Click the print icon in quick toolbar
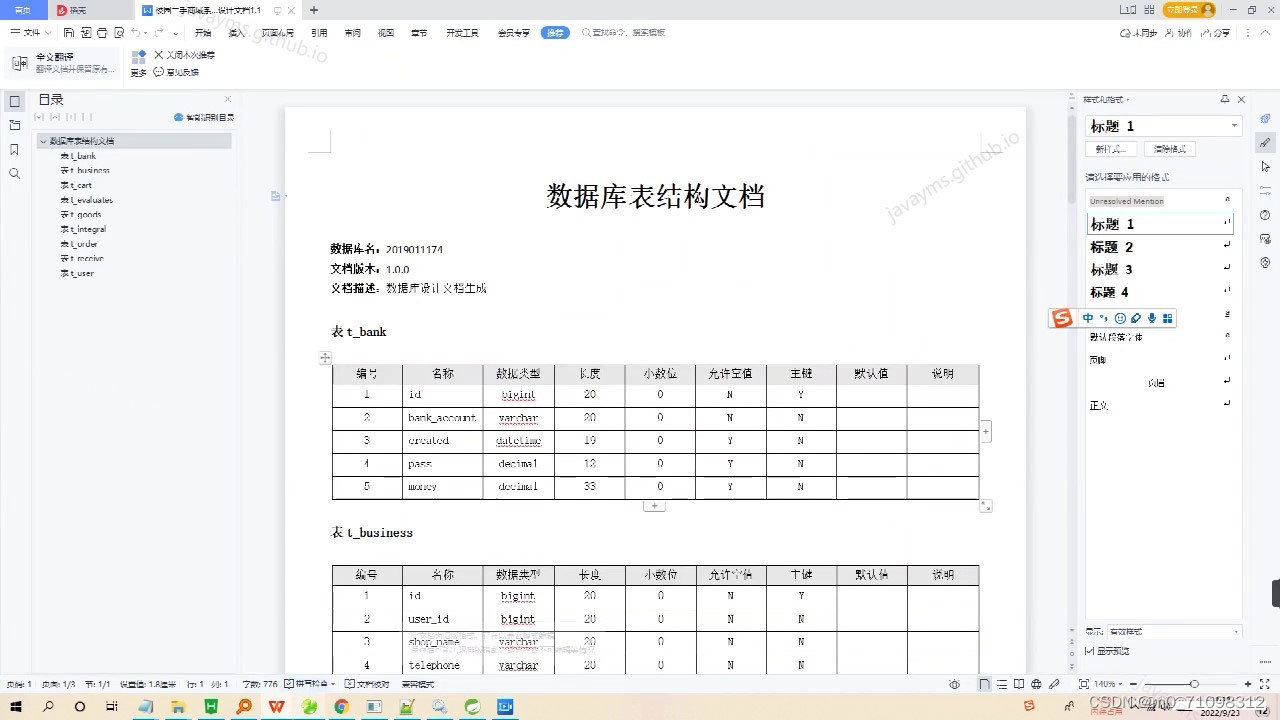 coord(103,33)
